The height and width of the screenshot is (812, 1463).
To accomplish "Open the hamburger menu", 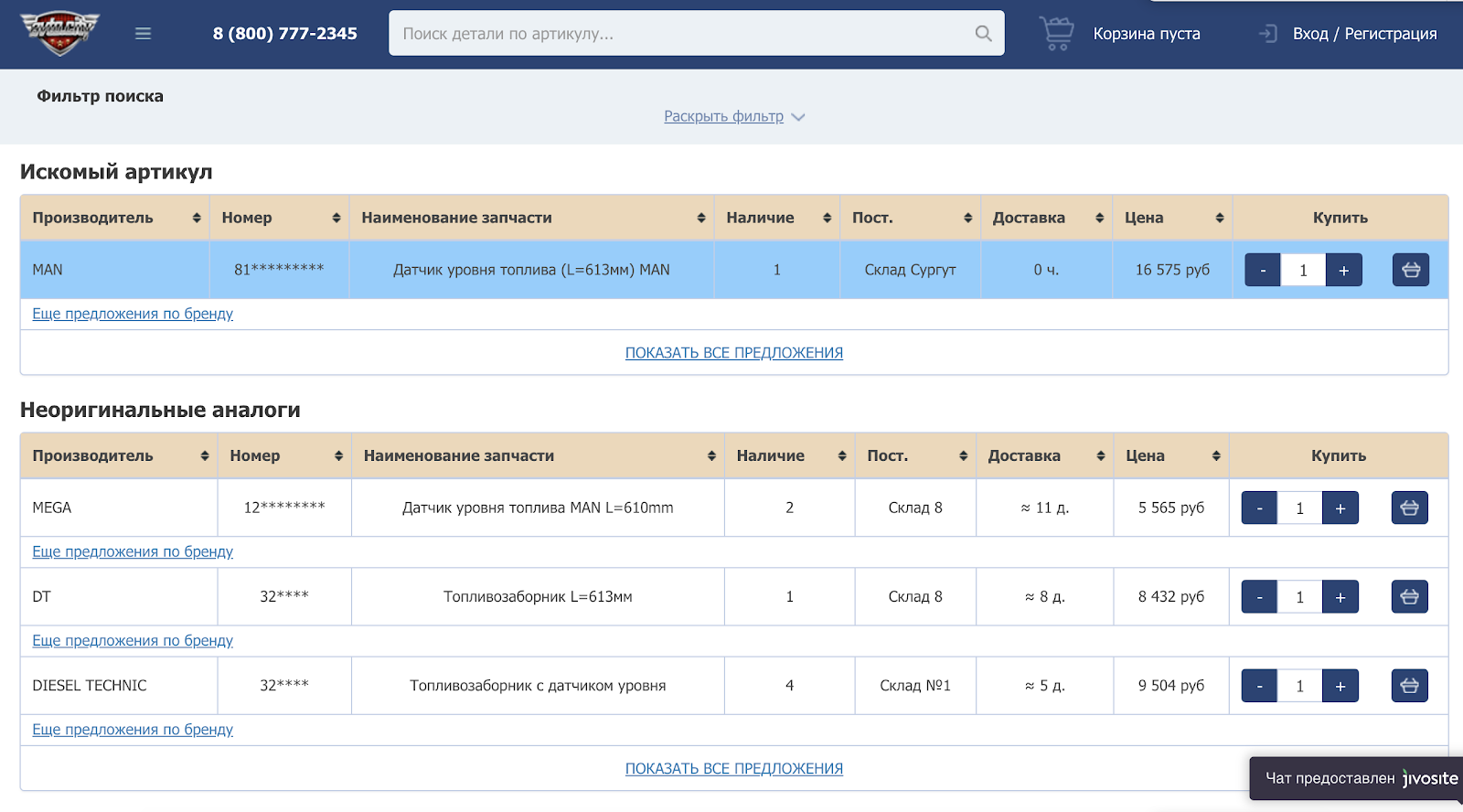I will click(143, 34).
